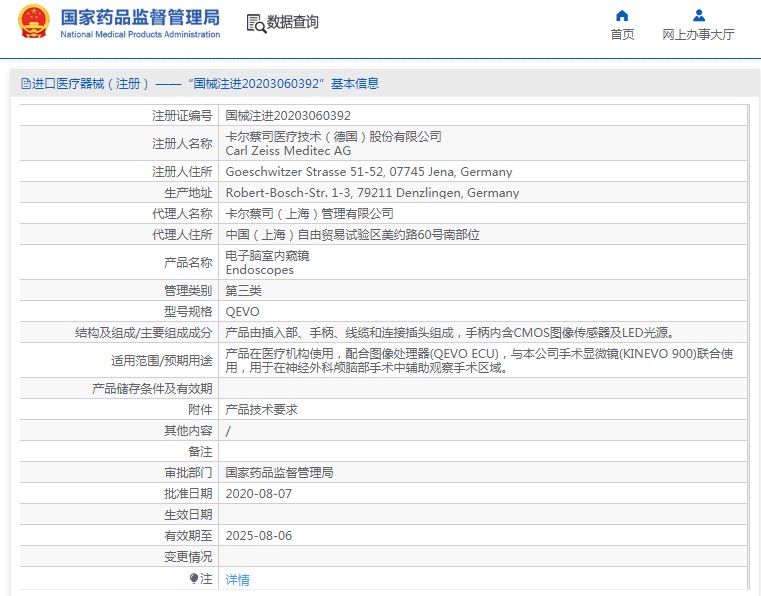
Task: Click the 批准日期 label
Action: coord(188,494)
